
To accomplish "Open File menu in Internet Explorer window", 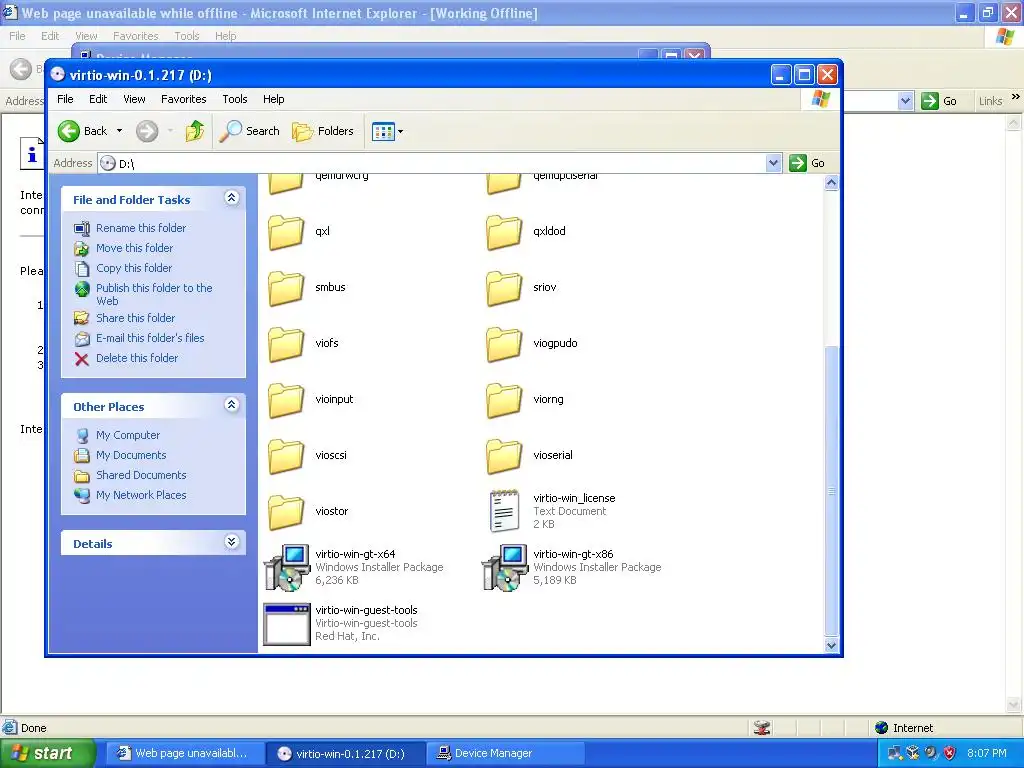I will click(x=17, y=36).
